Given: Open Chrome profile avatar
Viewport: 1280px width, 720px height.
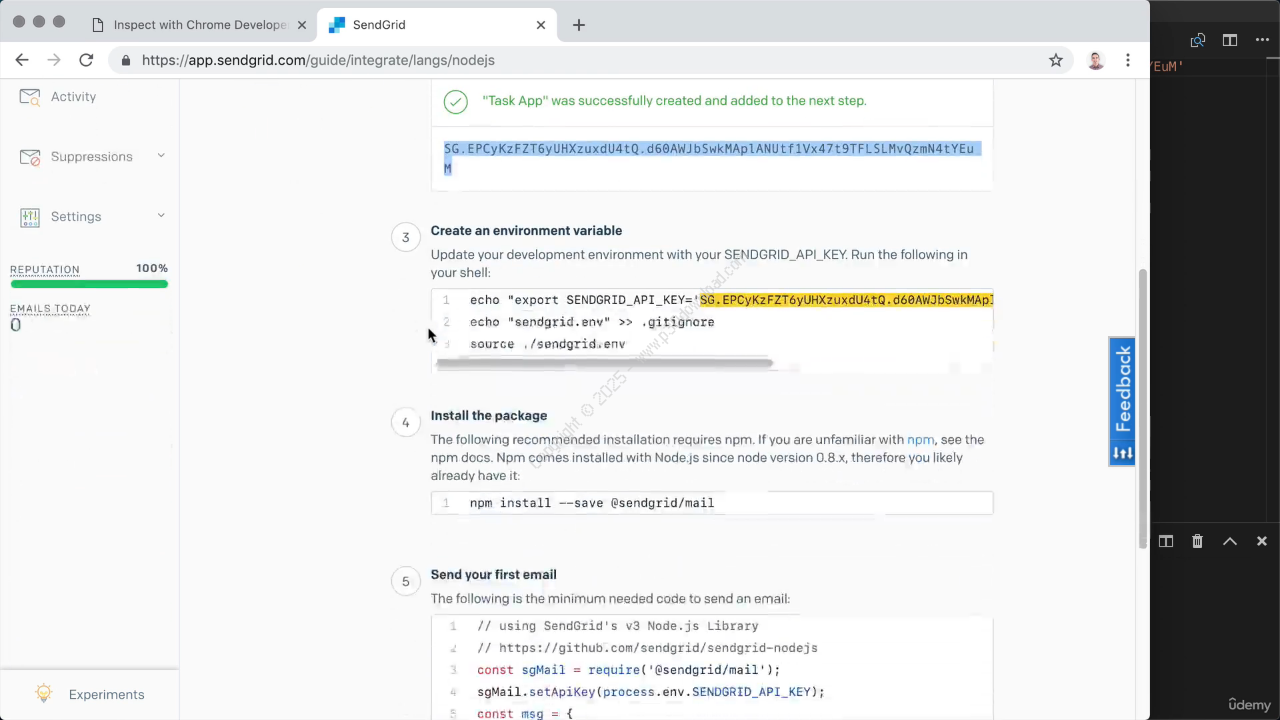Looking at the screenshot, I should click(1096, 60).
